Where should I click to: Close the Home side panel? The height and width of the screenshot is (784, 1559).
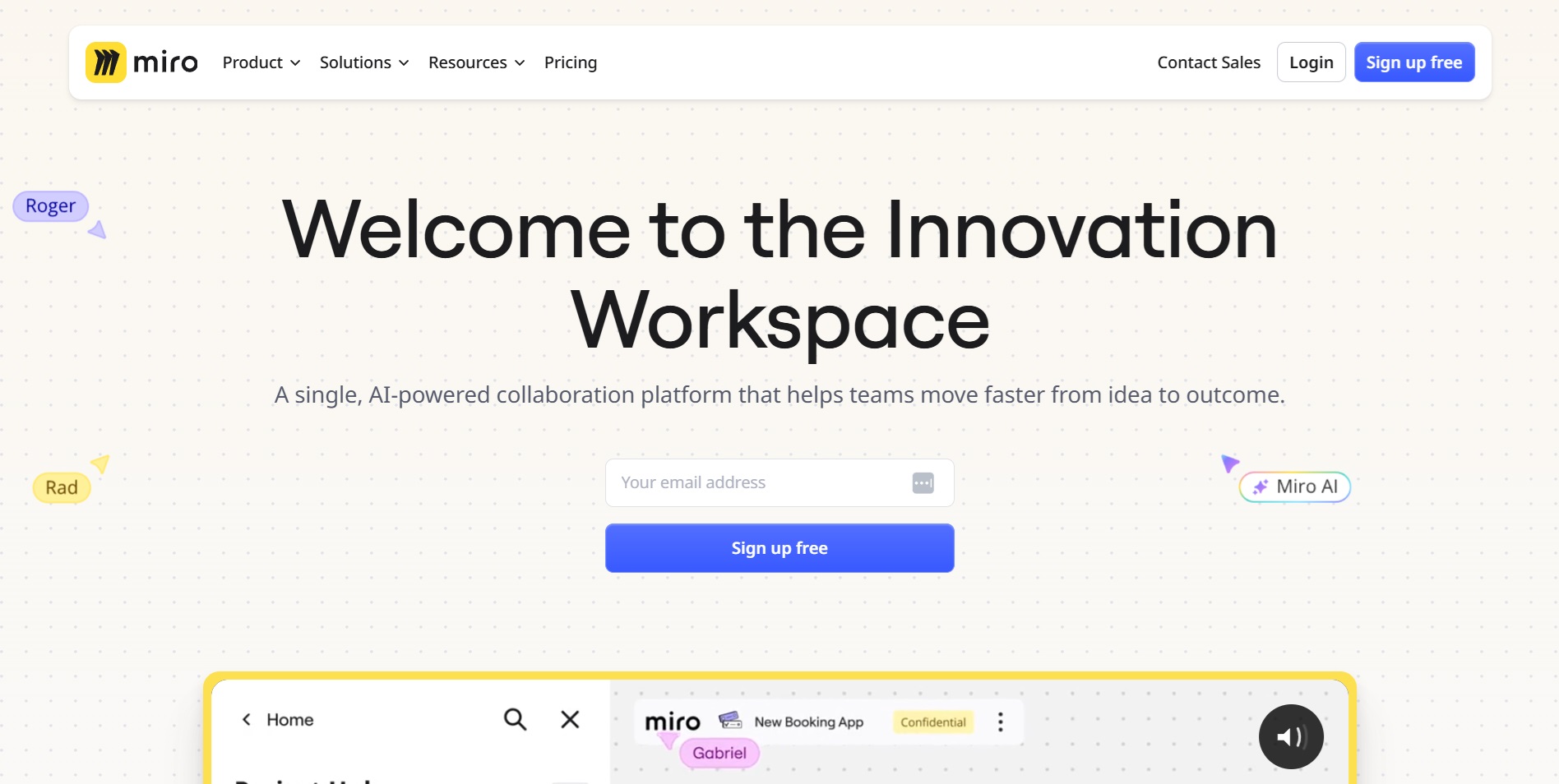[x=570, y=720]
